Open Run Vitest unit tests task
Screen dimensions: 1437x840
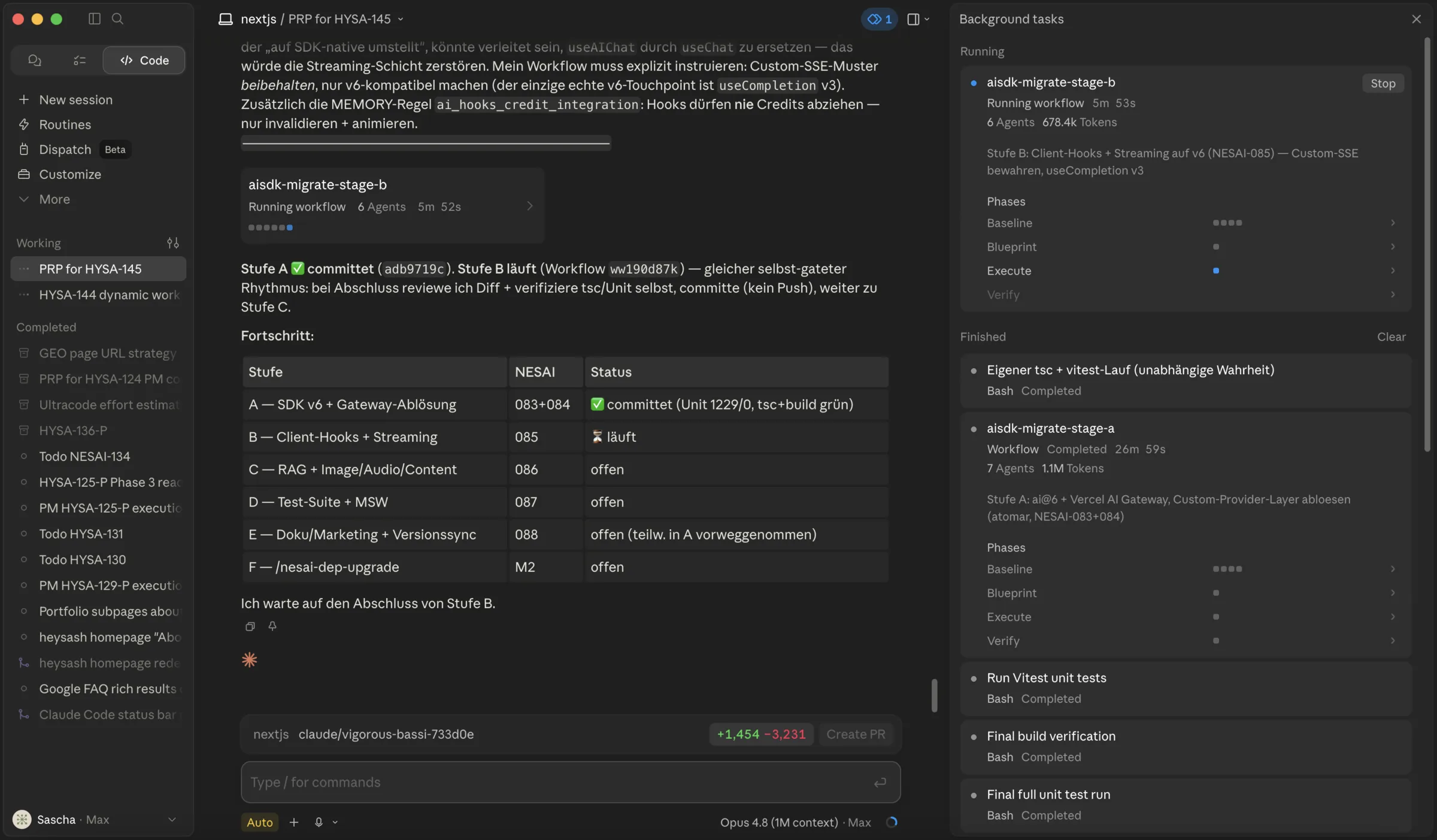1186,688
